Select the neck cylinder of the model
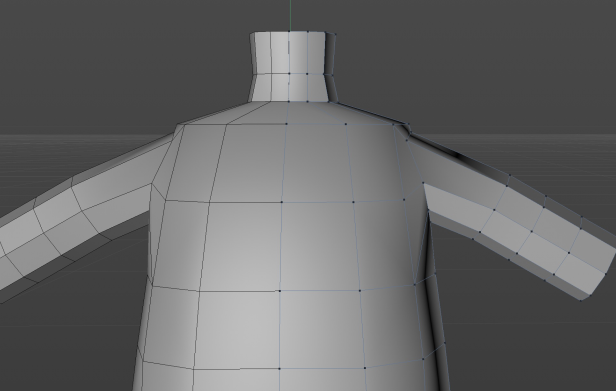The width and height of the screenshot is (616, 391). (293, 67)
